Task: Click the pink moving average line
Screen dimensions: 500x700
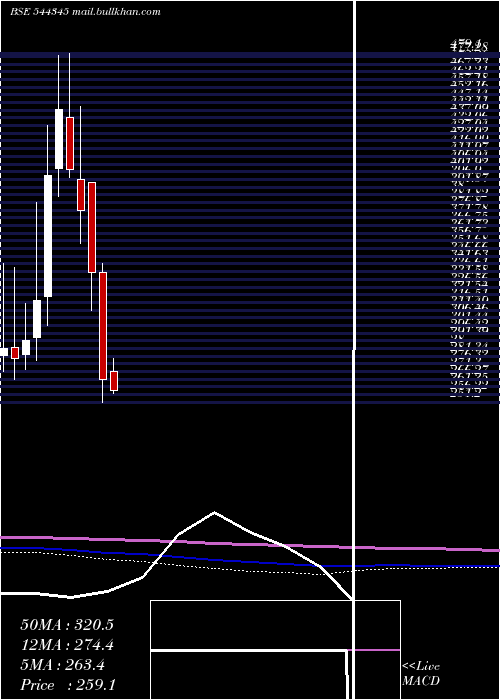Action: [250, 544]
